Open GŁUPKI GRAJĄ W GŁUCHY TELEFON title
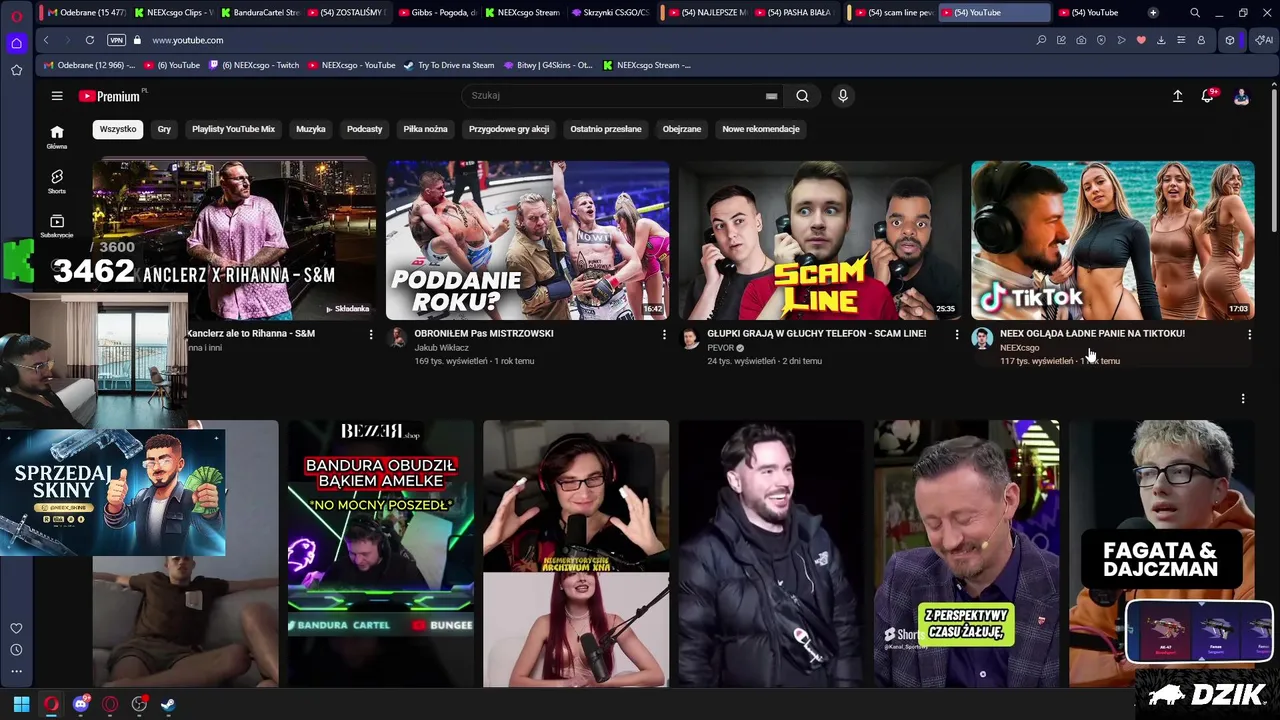This screenshot has width=1280, height=720. coord(817,334)
